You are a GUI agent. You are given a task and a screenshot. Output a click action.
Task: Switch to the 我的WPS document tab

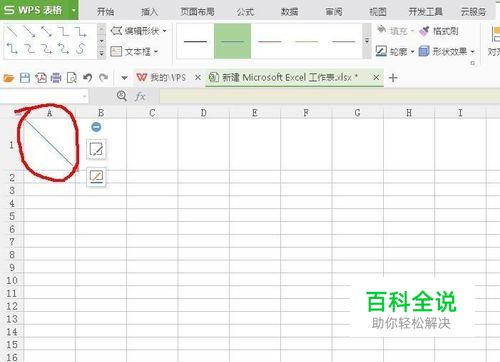coord(161,78)
